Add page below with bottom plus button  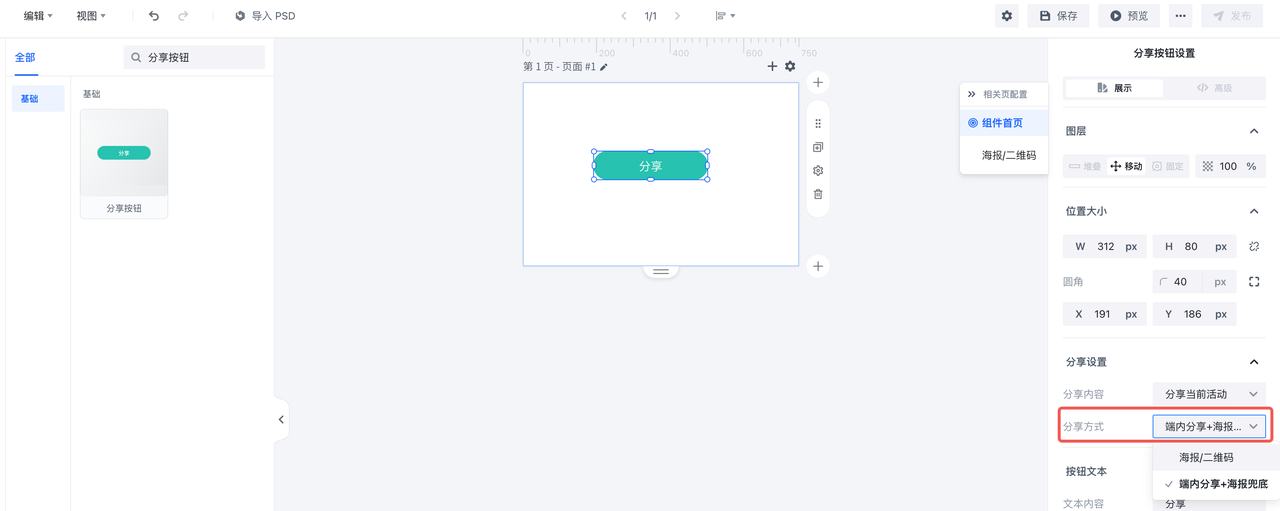(818, 266)
